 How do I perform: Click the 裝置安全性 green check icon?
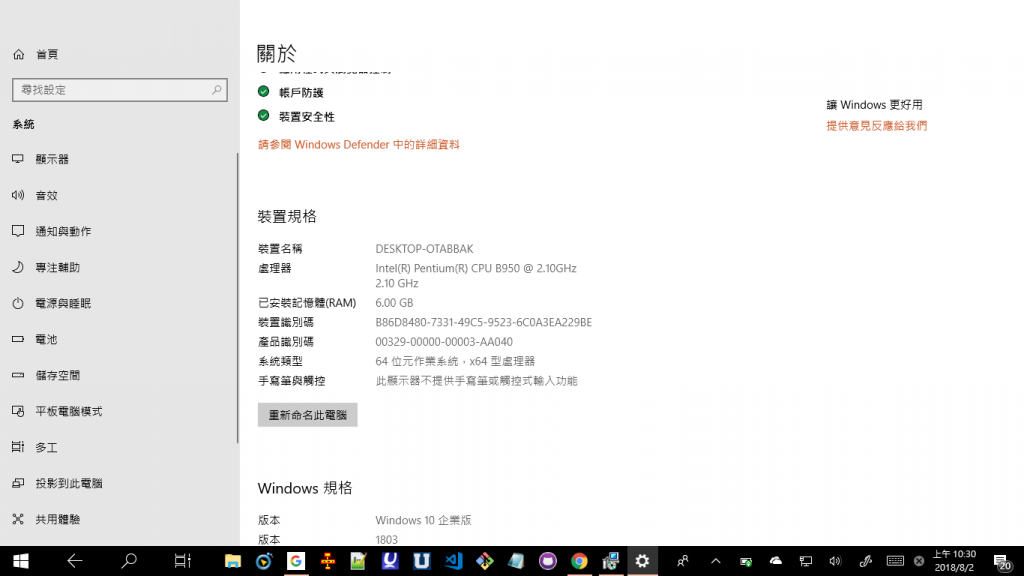click(264, 116)
